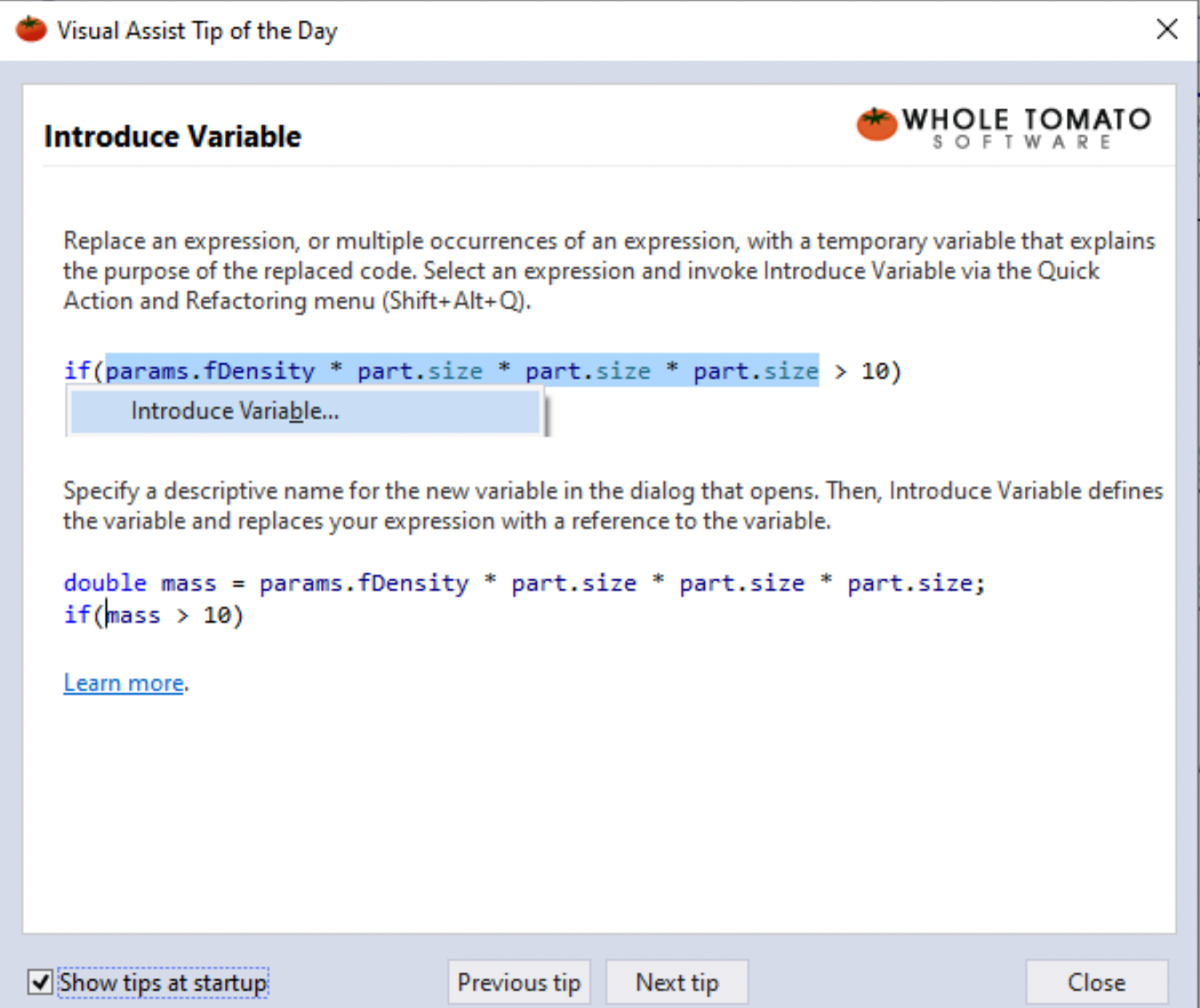Viewport: 1200px width, 1008px height.
Task: Click the Whole Tomato Software logo
Action: tap(1004, 126)
